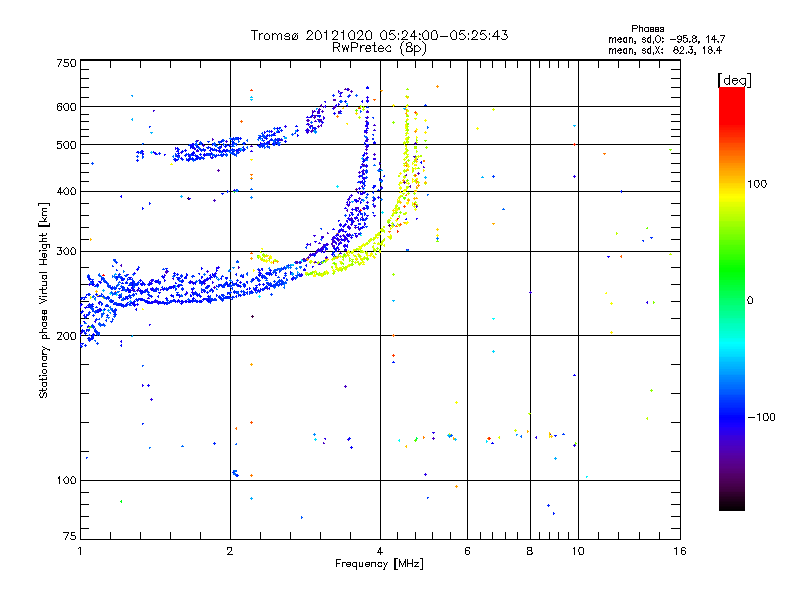Click the 'Frequency [MHz]' x-axis title

coord(379,564)
